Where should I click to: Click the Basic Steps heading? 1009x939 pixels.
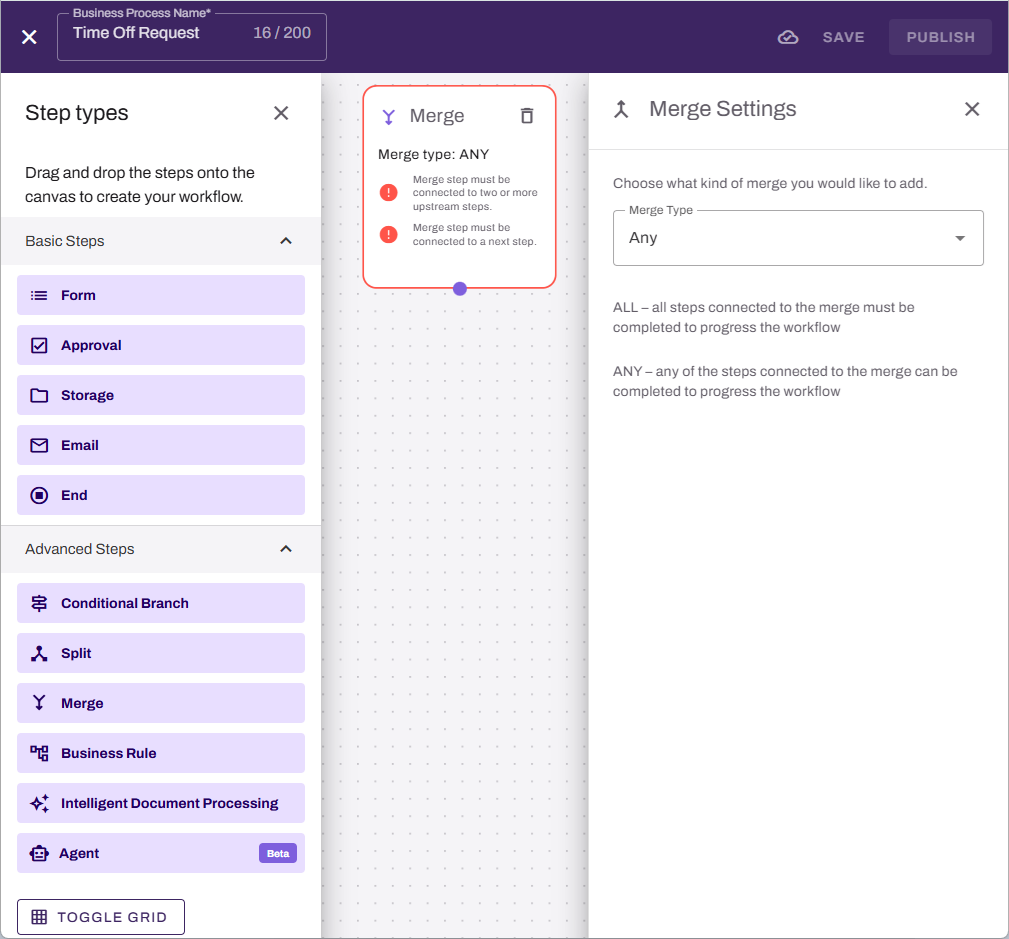65,241
